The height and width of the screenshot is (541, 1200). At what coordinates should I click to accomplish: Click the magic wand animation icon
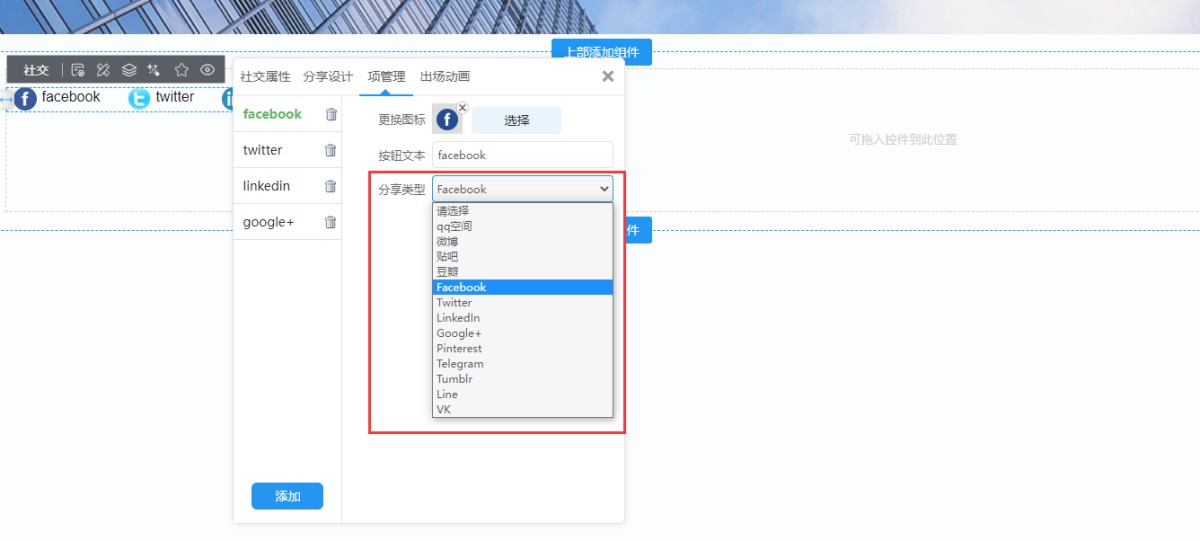pos(154,70)
